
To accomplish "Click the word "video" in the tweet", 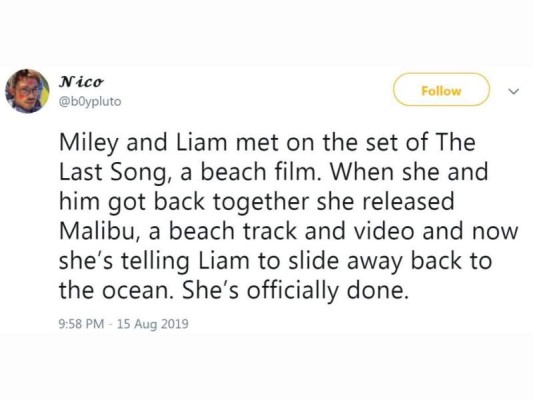I will tap(384, 231).
